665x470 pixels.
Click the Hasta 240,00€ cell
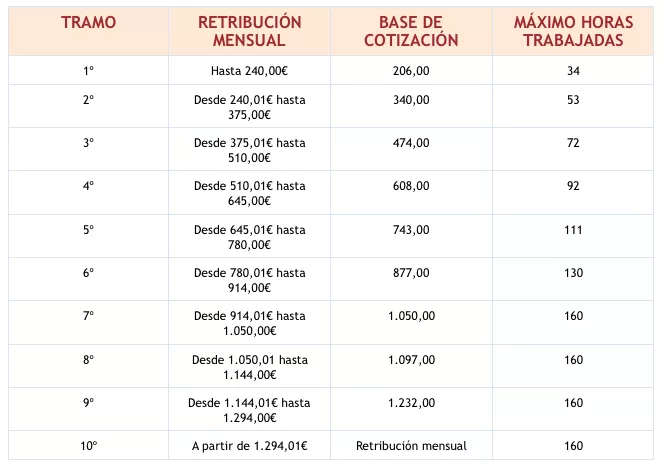tap(249, 70)
